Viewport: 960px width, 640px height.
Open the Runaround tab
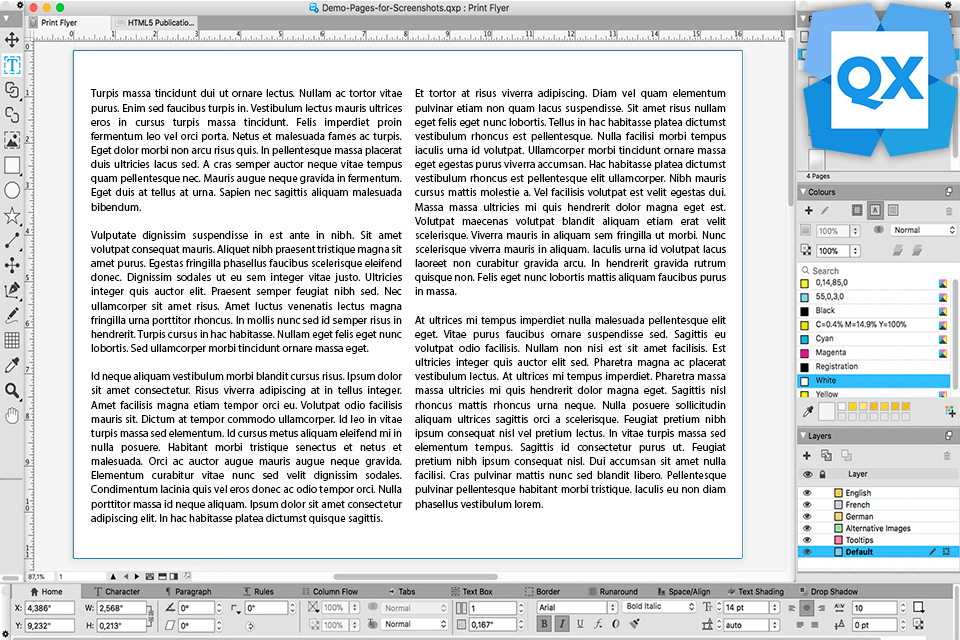613,592
